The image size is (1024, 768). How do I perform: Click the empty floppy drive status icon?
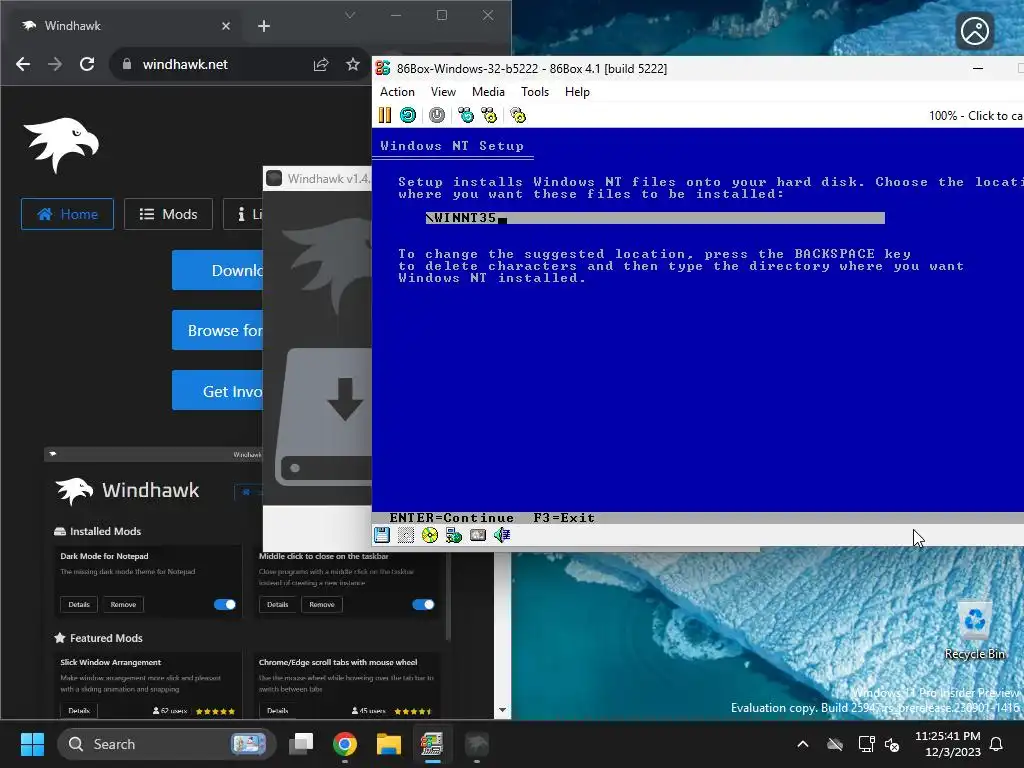406,536
